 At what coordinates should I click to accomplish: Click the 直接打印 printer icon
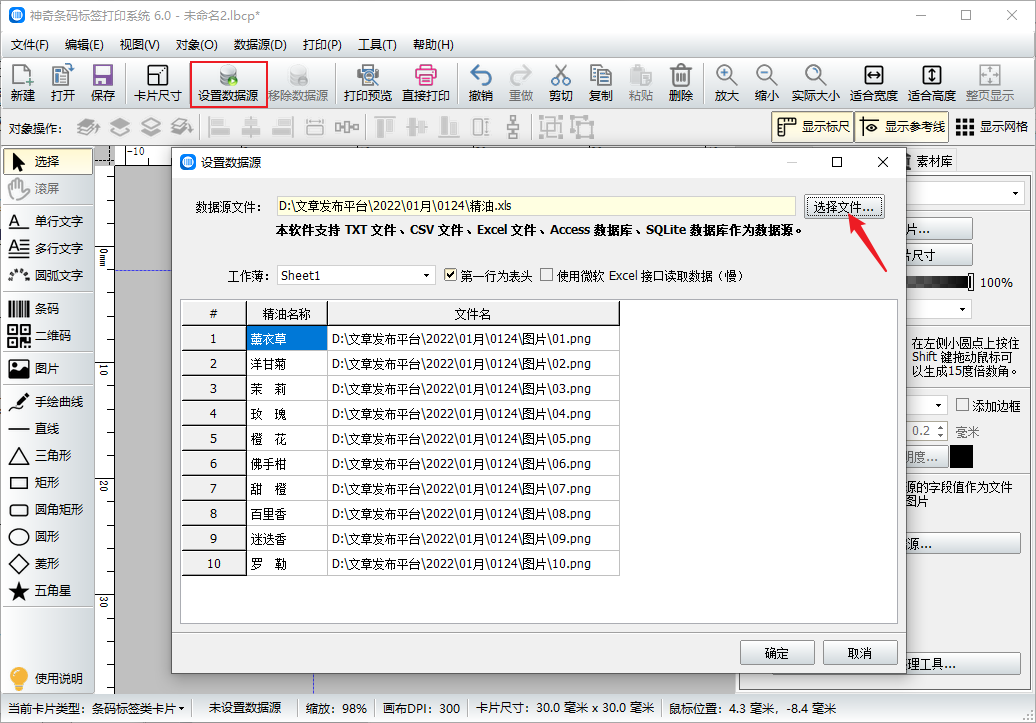click(426, 83)
